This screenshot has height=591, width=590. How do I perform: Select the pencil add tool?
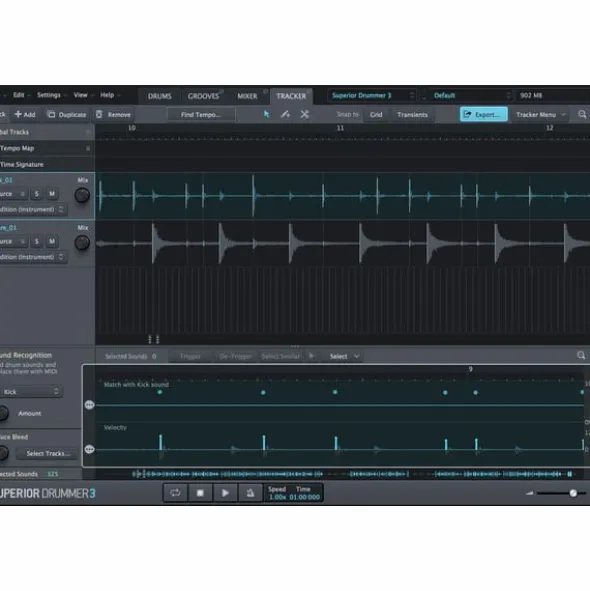285,114
